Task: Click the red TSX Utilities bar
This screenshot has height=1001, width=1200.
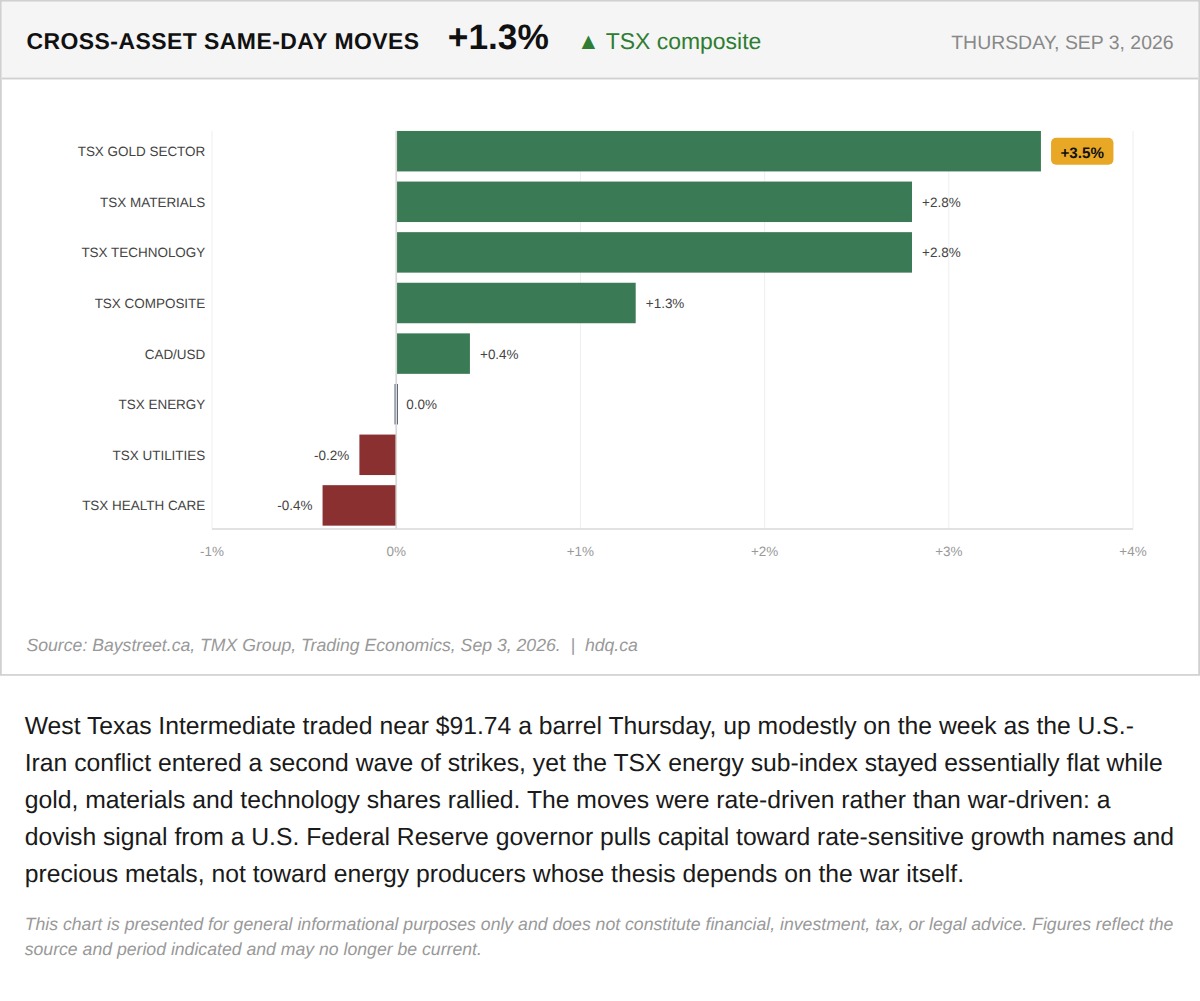Action: click(x=378, y=455)
